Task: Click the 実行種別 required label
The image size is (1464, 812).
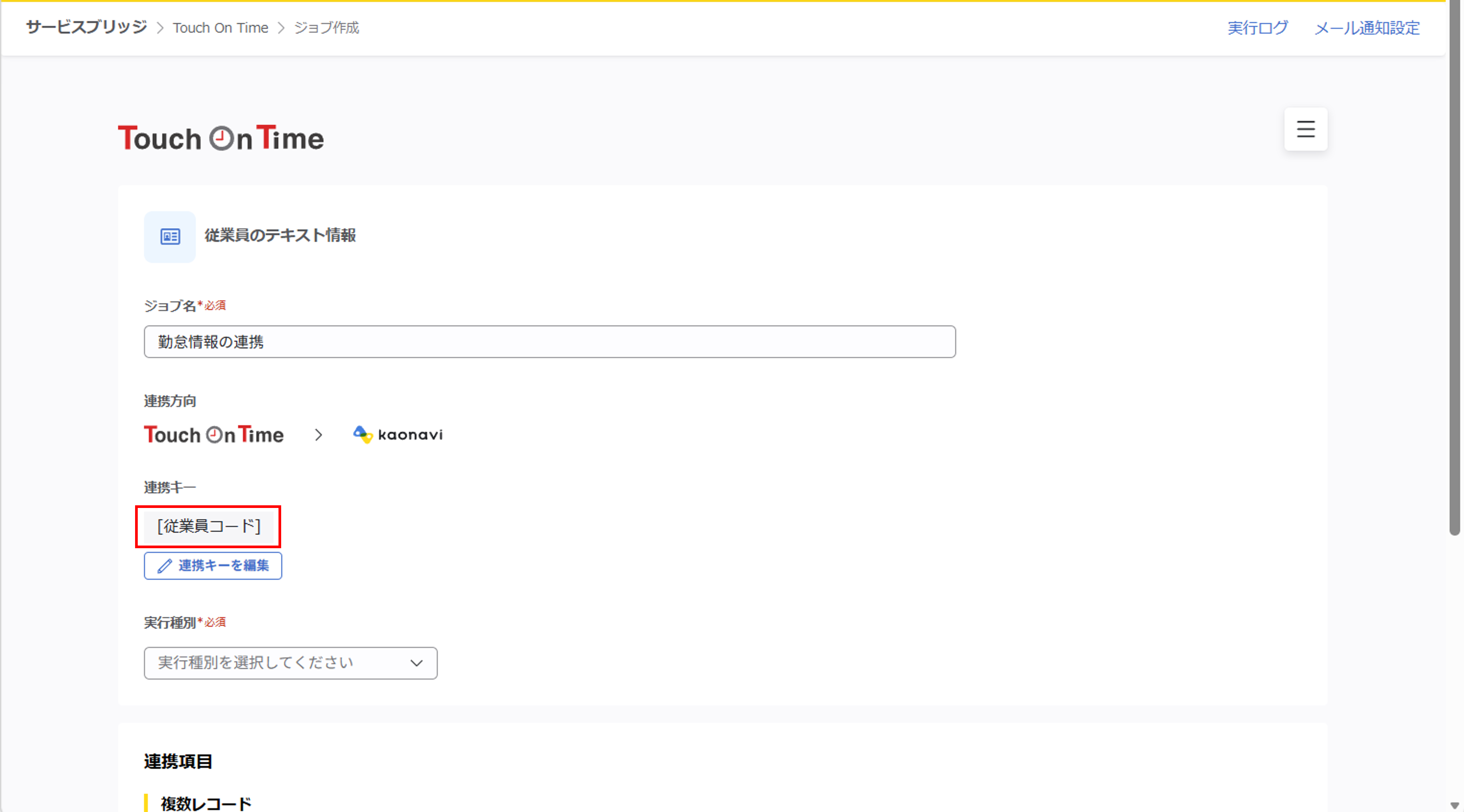Action: 185,623
